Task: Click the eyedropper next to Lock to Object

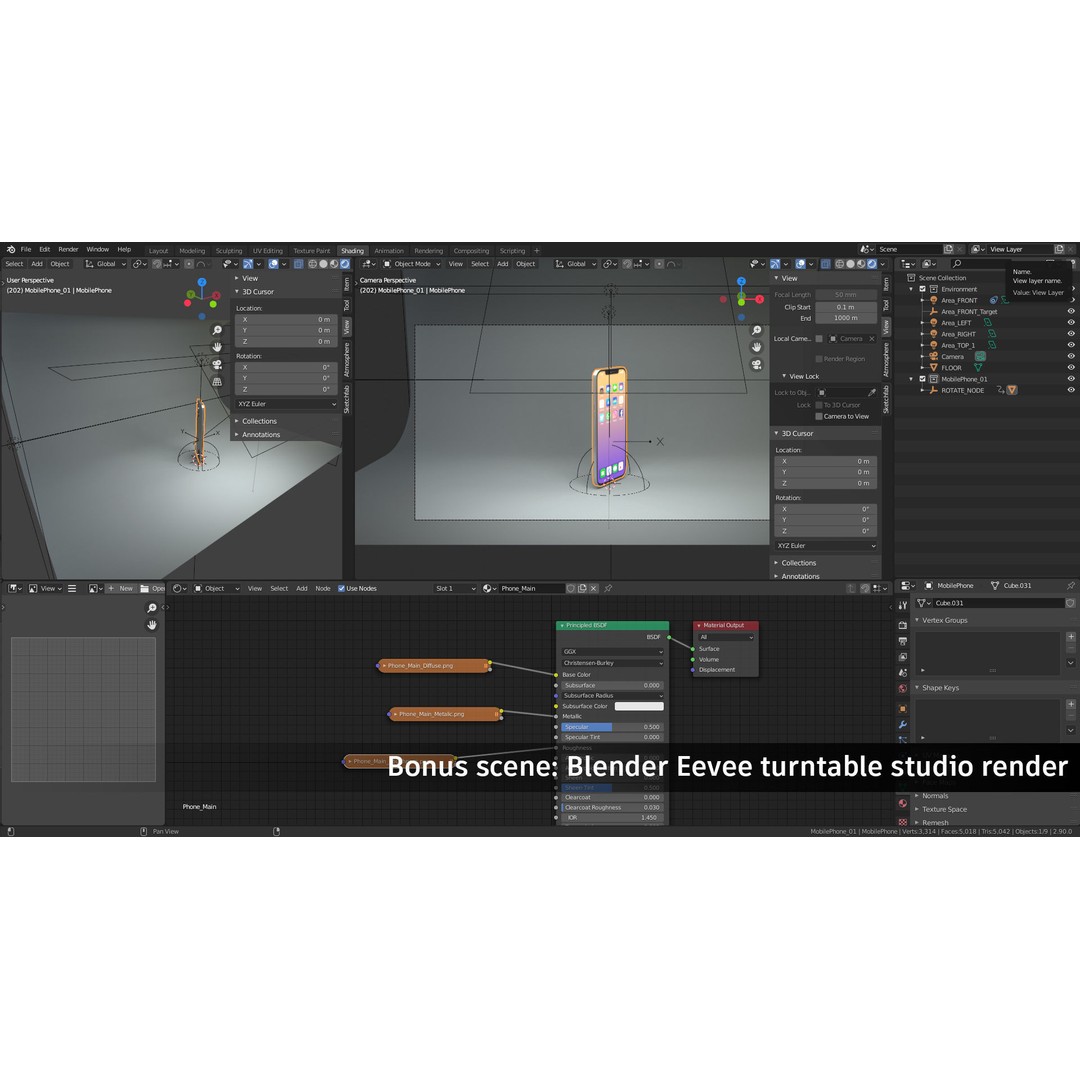Action: click(872, 393)
